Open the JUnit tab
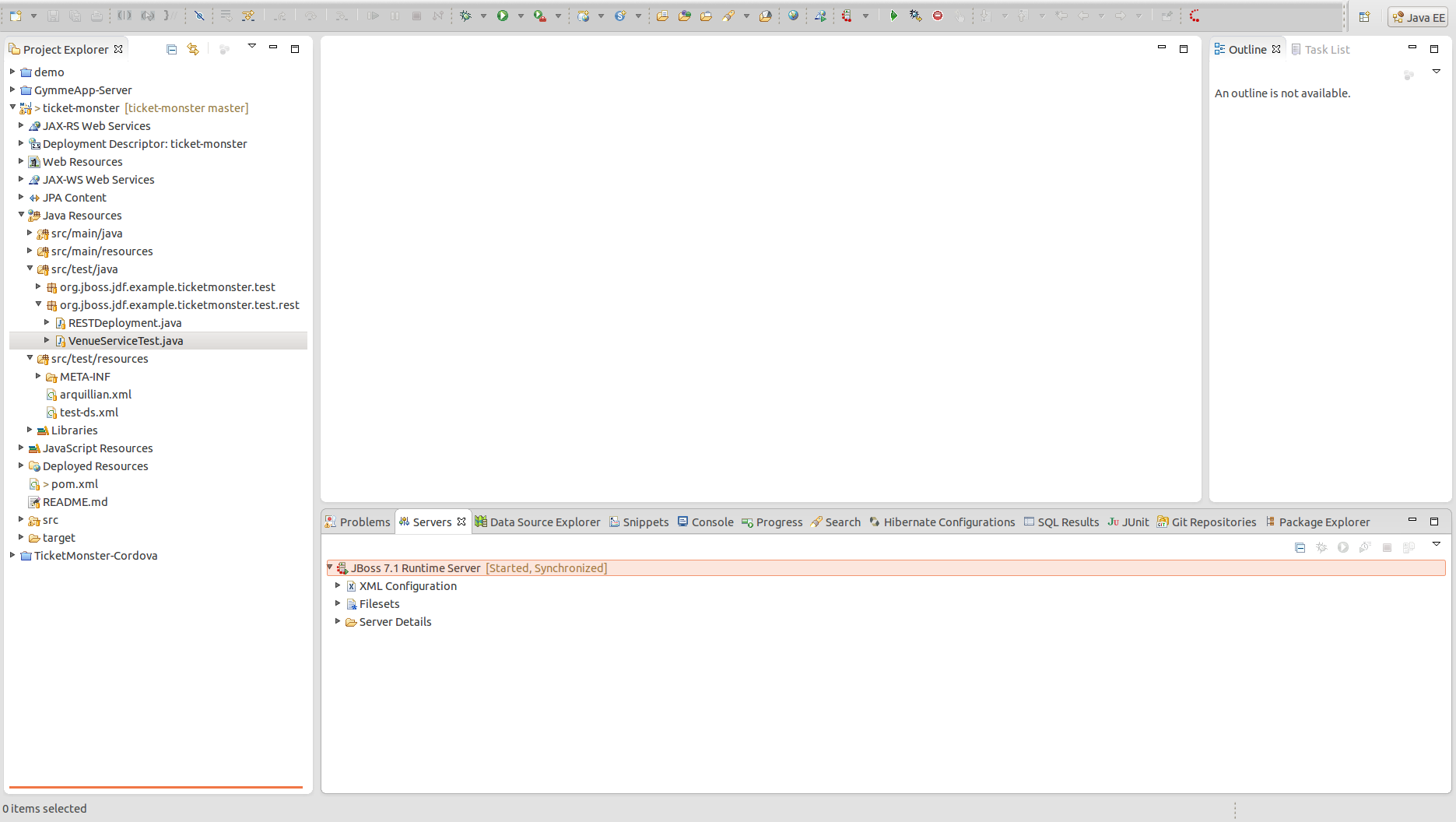1456x822 pixels. (1128, 522)
